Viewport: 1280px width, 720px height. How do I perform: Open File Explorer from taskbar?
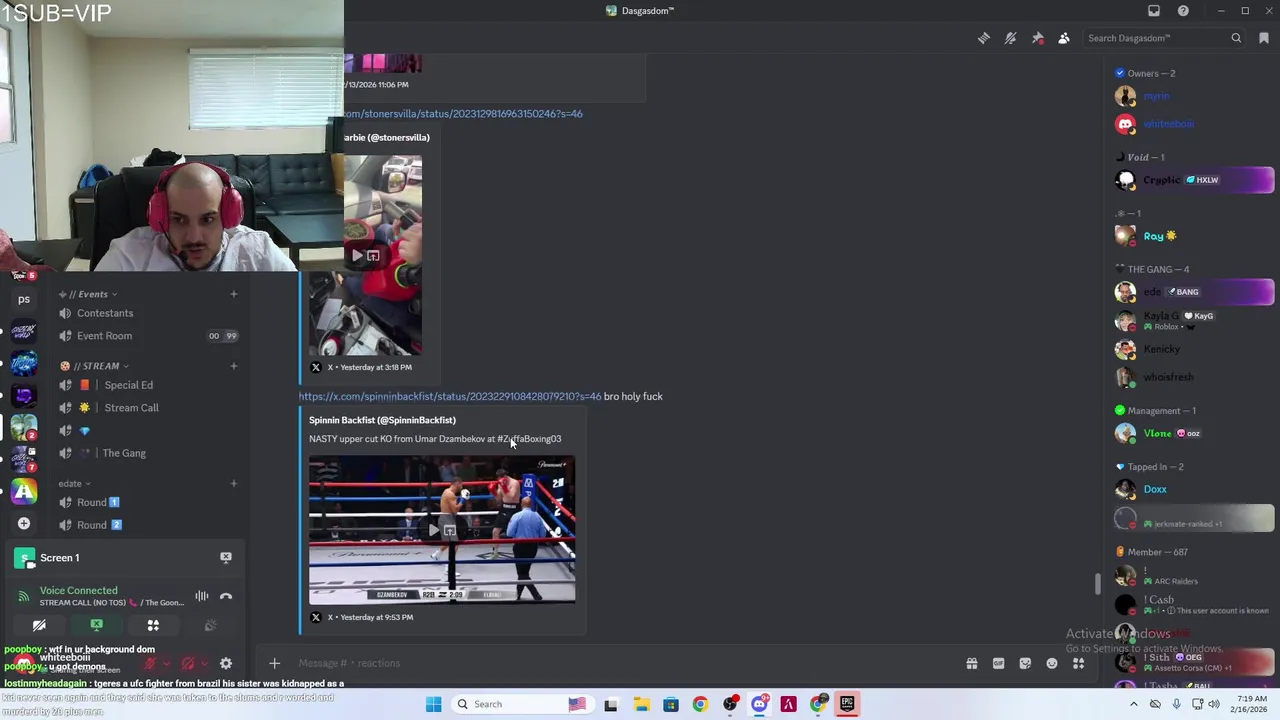coord(641,704)
